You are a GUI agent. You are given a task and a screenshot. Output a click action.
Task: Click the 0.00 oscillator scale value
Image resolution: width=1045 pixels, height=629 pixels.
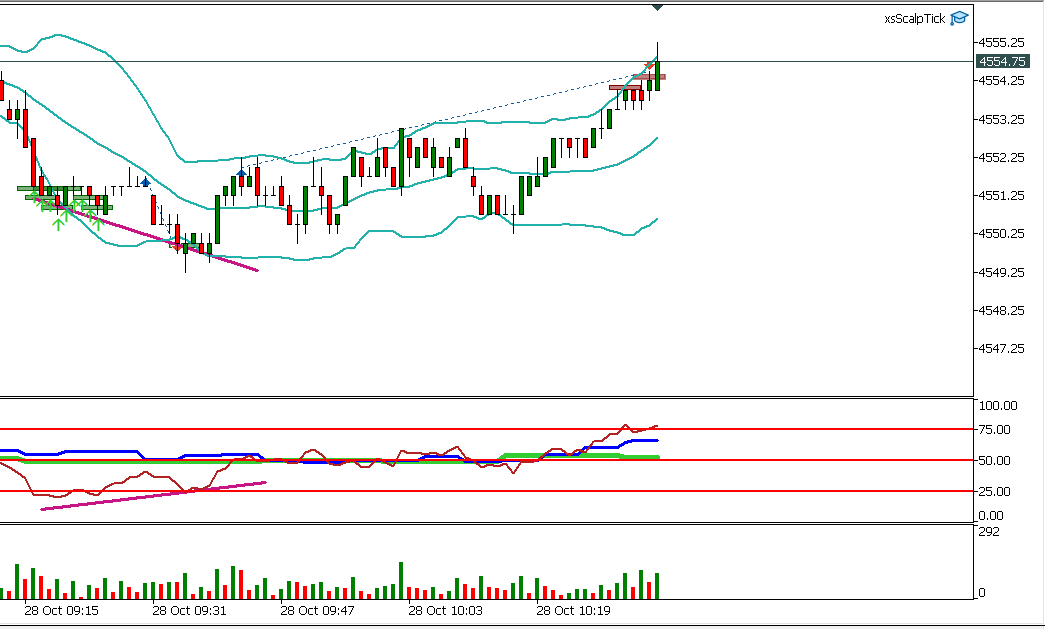(991, 516)
